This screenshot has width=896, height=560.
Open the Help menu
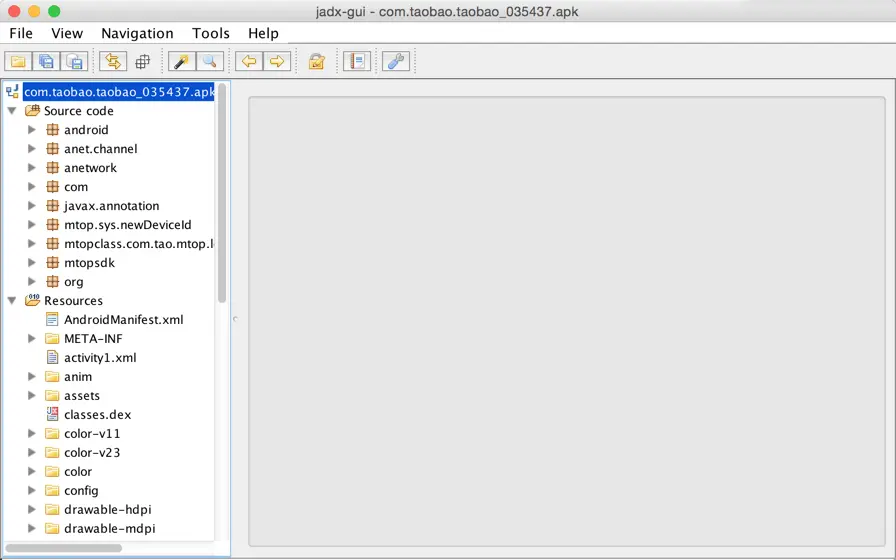(x=263, y=33)
